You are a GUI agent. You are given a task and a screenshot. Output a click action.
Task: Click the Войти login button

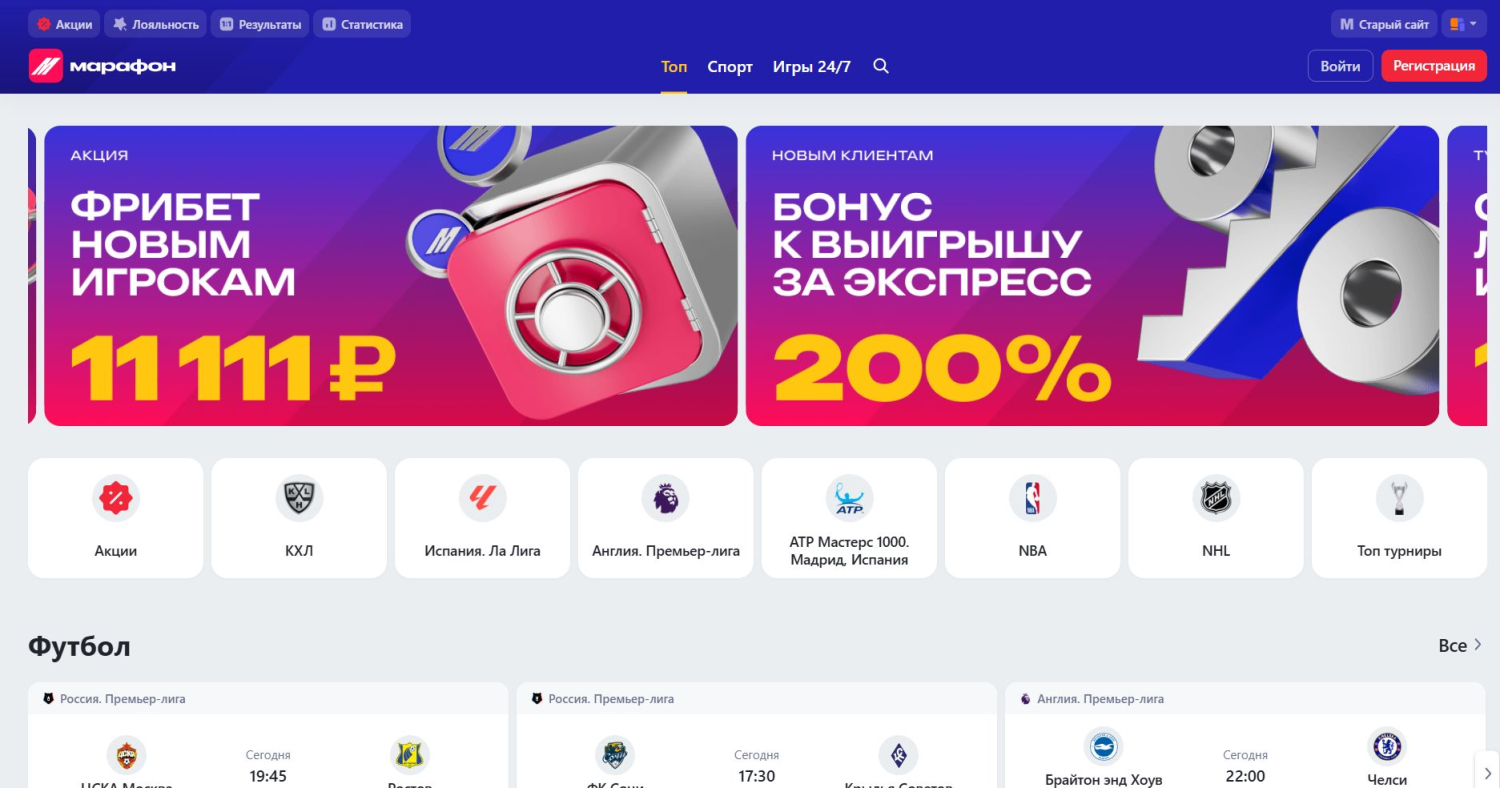click(x=1340, y=66)
